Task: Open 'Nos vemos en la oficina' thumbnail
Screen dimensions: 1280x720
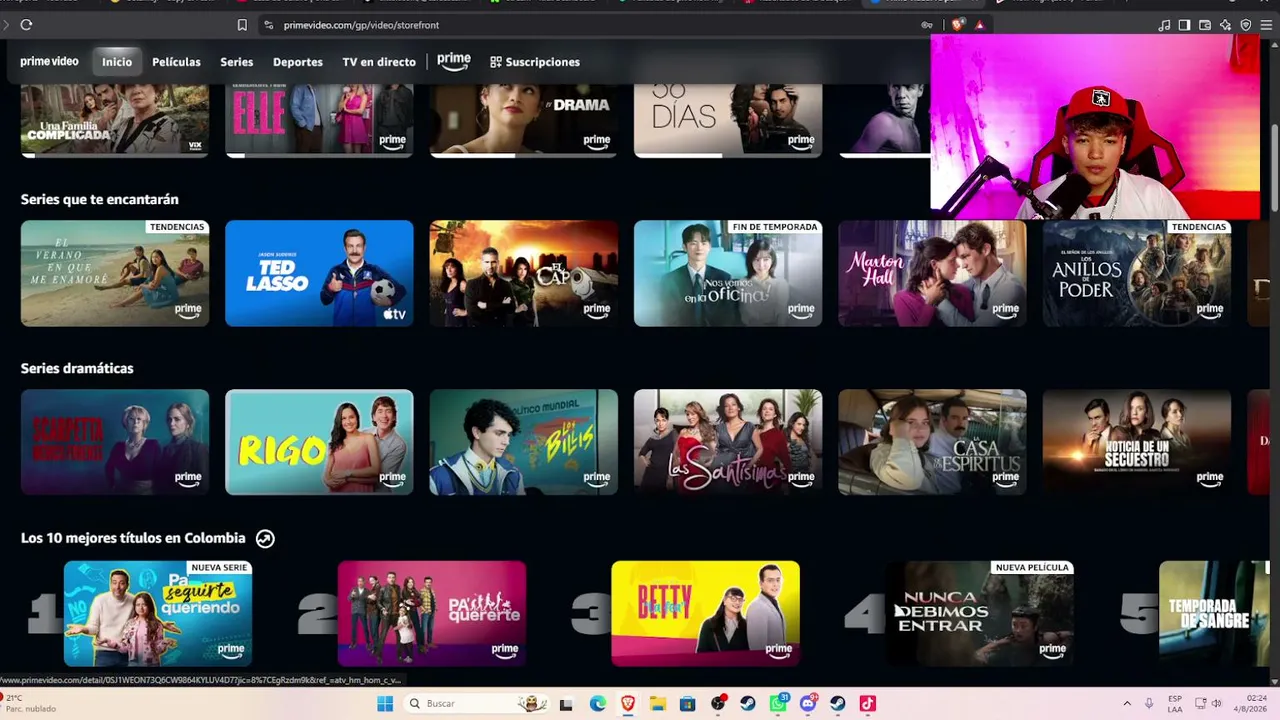Action: point(728,273)
